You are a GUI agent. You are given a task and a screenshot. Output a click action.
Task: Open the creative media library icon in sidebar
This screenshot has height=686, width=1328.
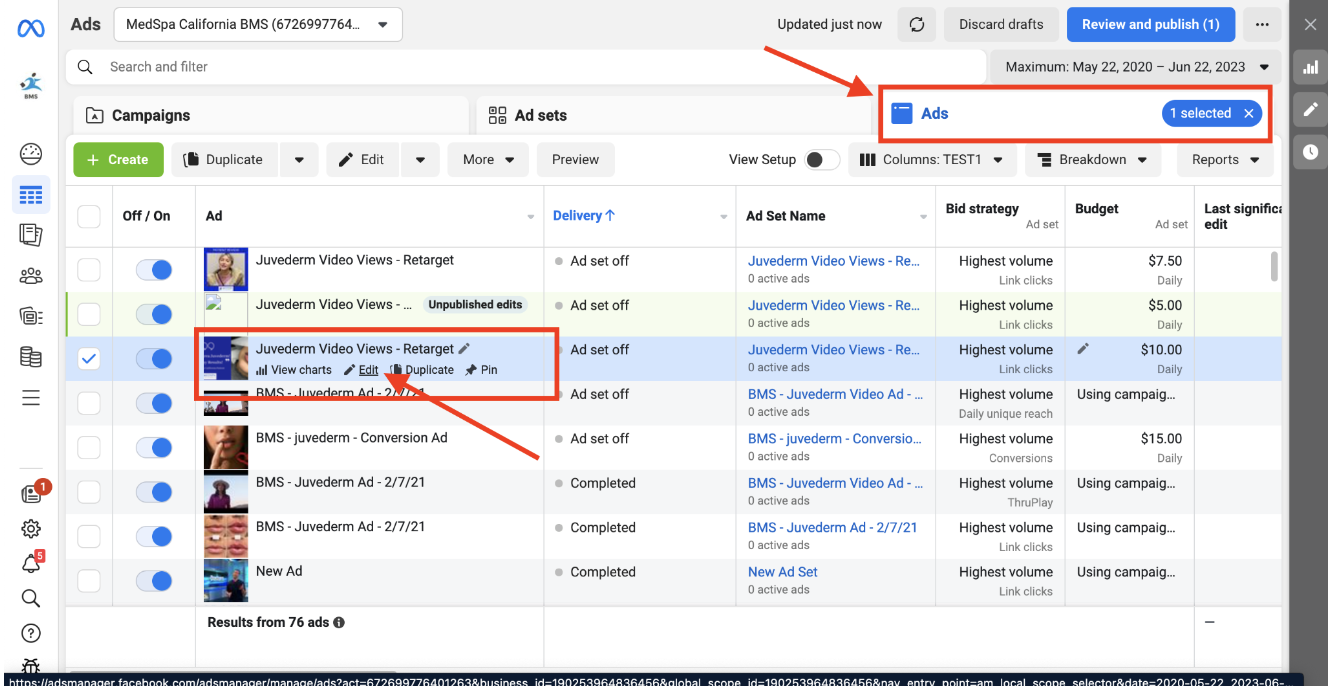31,317
